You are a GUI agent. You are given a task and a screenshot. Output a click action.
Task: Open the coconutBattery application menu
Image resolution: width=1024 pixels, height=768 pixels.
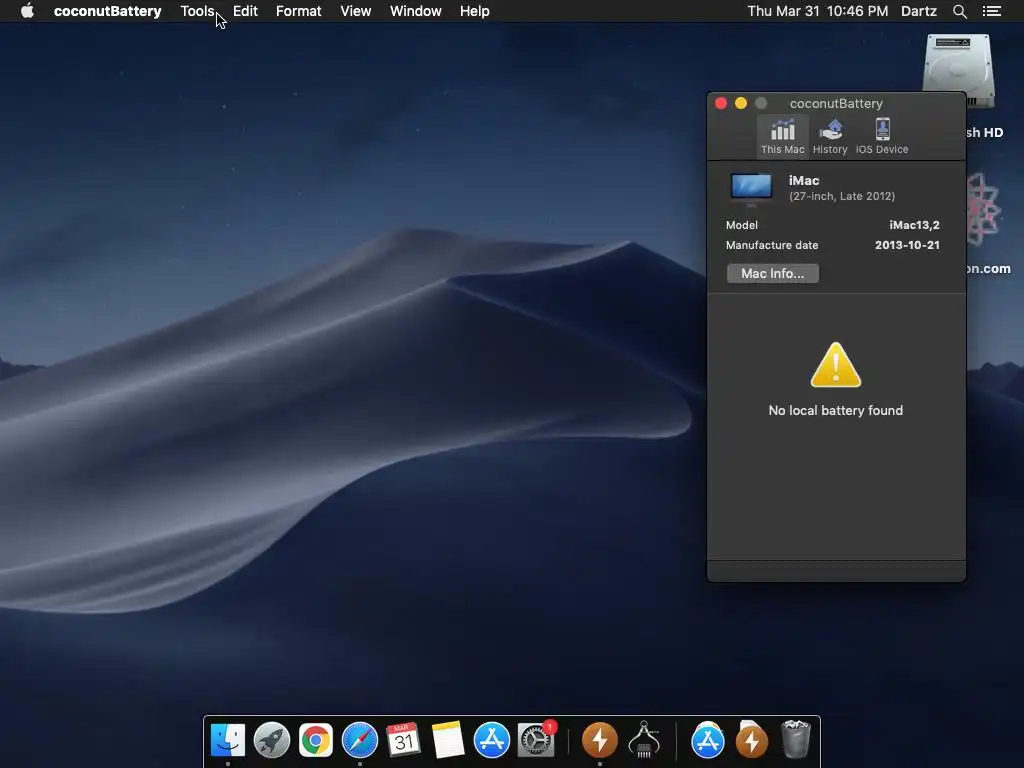pos(107,11)
